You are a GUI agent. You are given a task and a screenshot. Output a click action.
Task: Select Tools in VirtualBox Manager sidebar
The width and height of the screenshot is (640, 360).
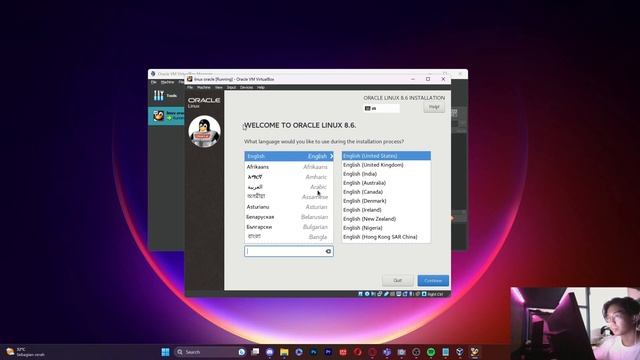pos(166,96)
